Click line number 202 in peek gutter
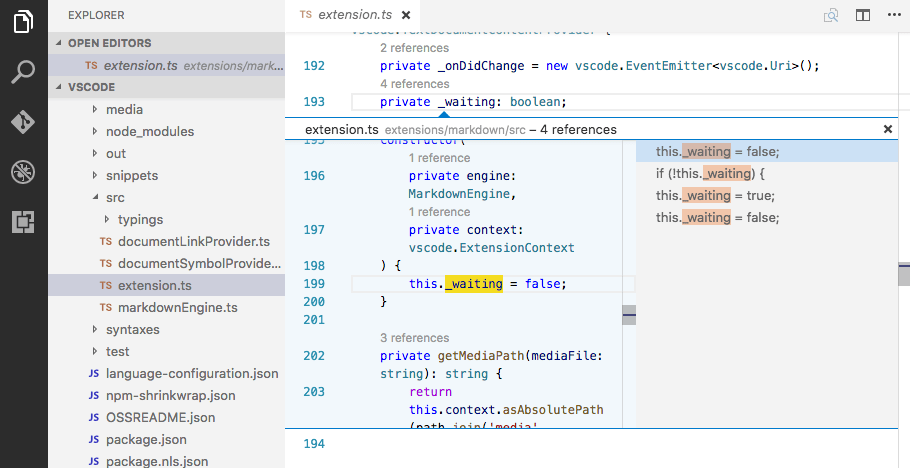 [x=314, y=356]
